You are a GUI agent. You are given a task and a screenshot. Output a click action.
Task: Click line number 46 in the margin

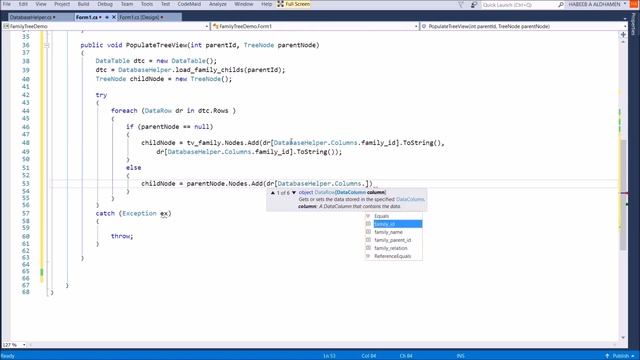click(25, 127)
